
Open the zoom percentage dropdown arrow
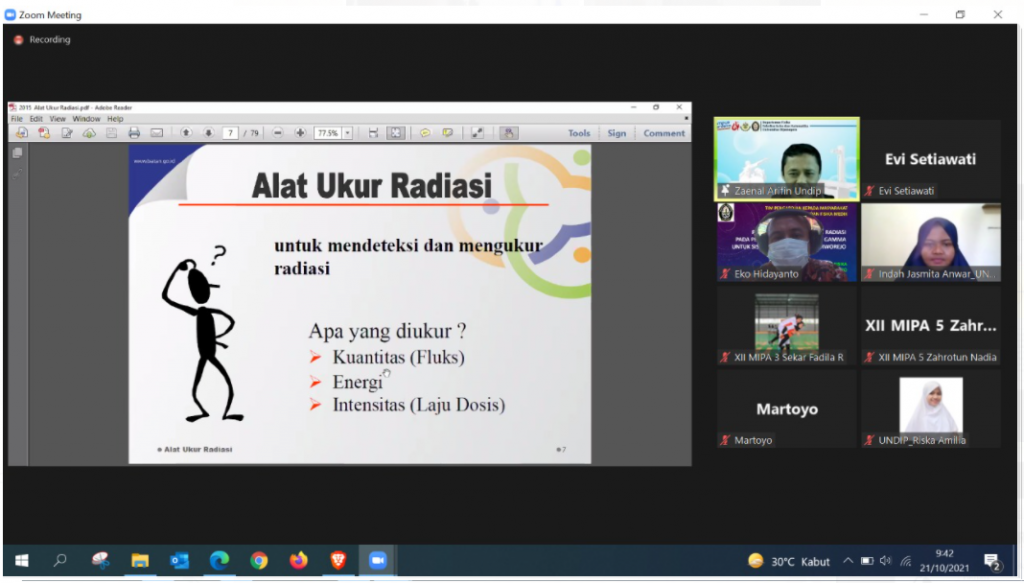pyautogui.click(x=348, y=133)
